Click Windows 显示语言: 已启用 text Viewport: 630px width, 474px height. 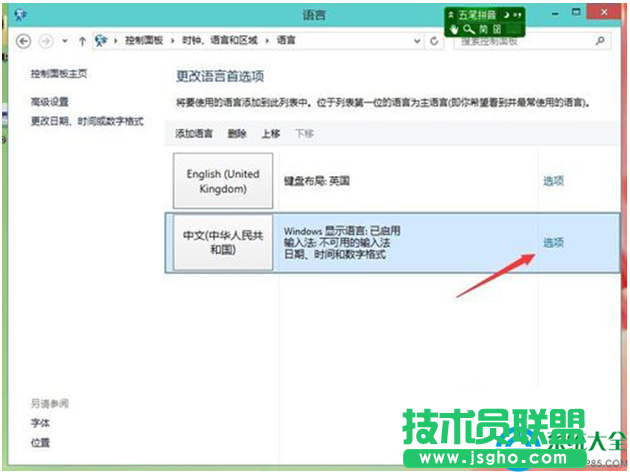tap(342, 231)
